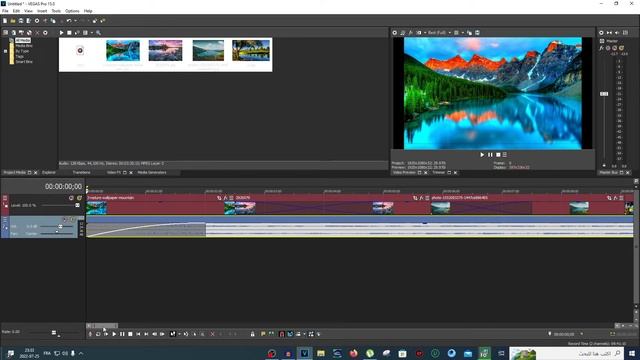
Task: Click the Save Snapshot icon in preview
Action: [x=477, y=33]
